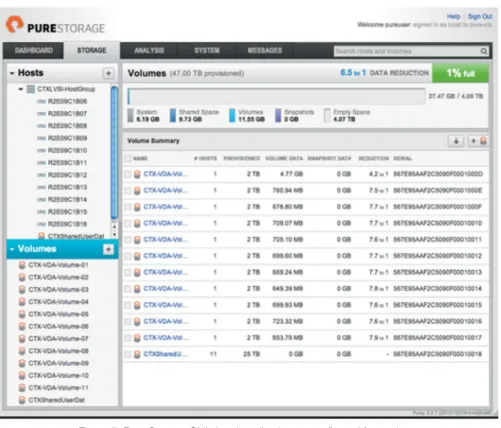Sort by REDUCTION column header
Viewport: 501px width, 428px height.
pos(373,158)
